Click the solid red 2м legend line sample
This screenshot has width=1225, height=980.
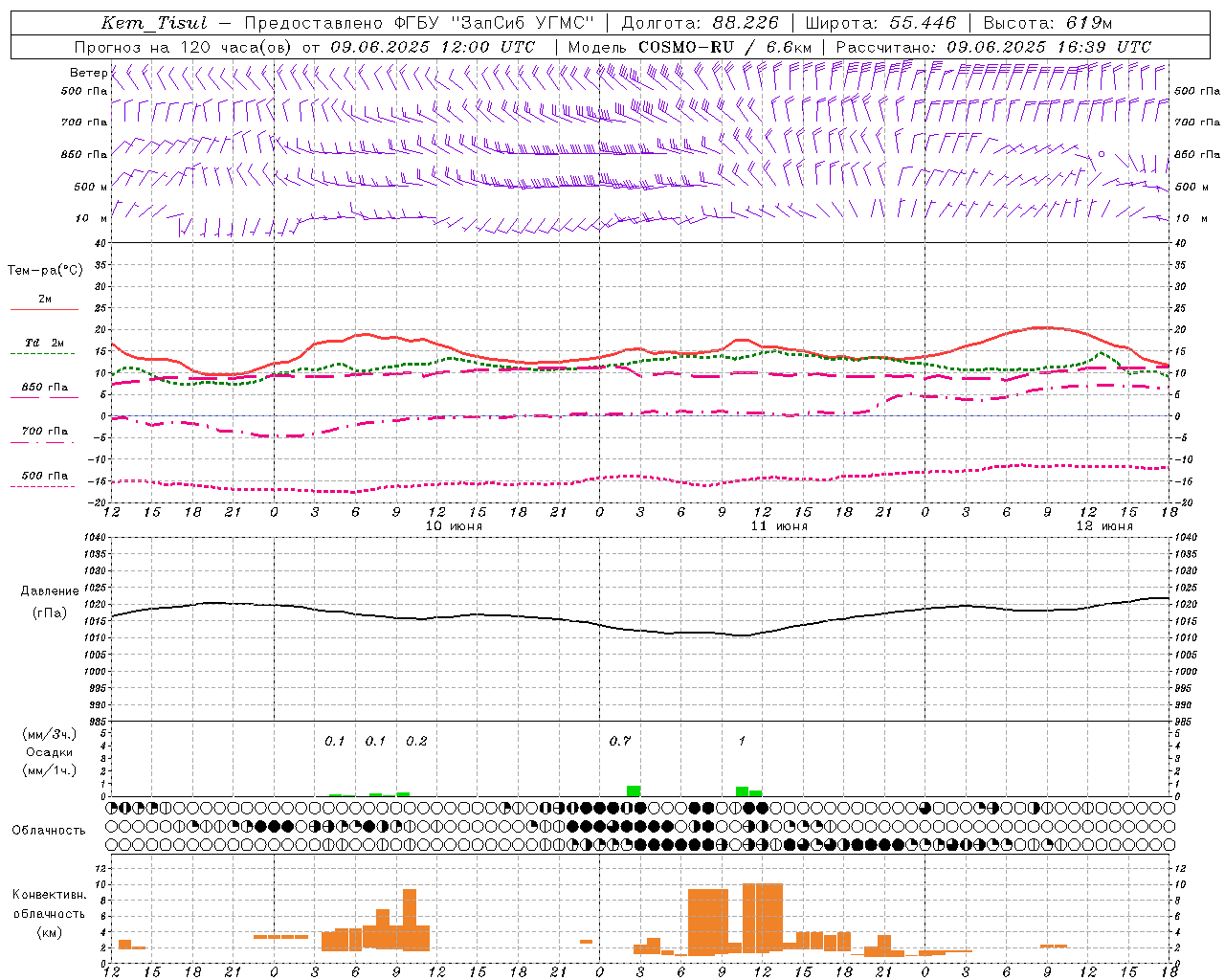[44, 309]
